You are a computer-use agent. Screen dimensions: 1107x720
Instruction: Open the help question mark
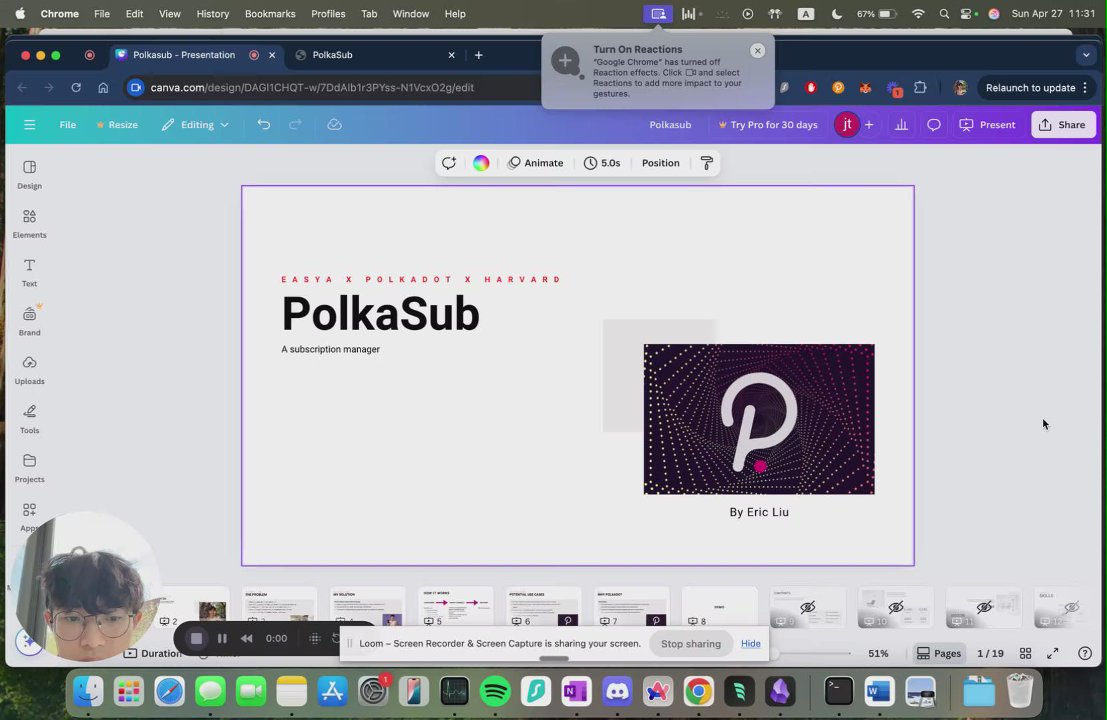(1085, 654)
